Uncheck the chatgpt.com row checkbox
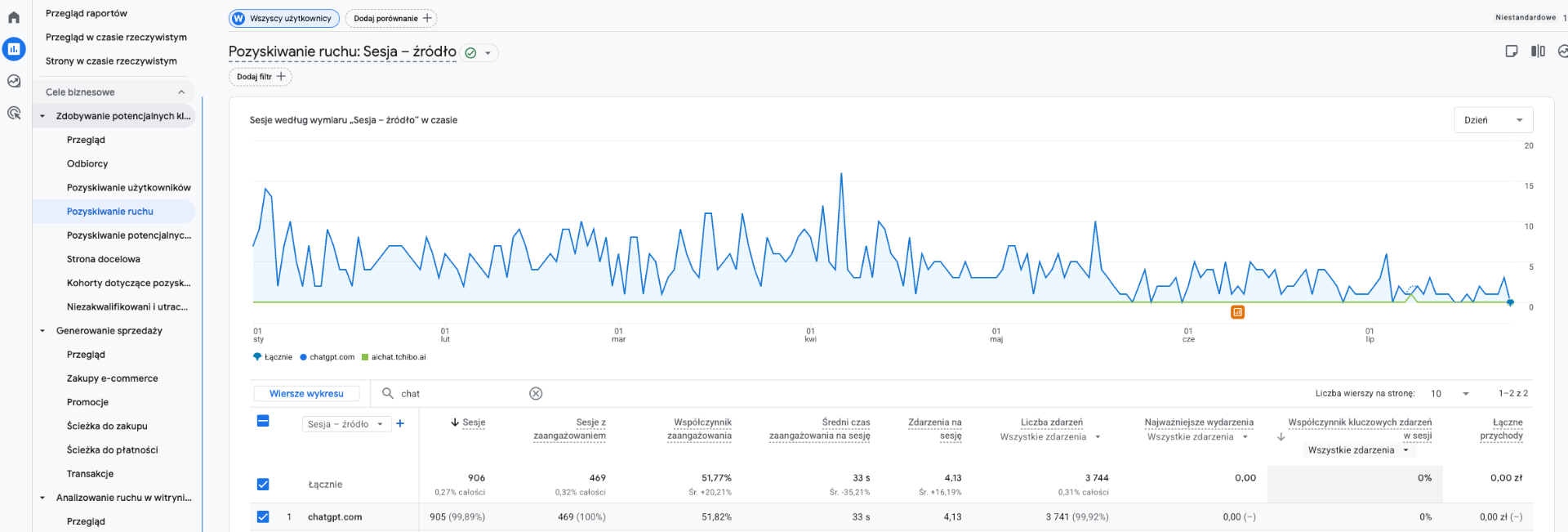The height and width of the screenshot is (532, 1568). click(263, 516)
